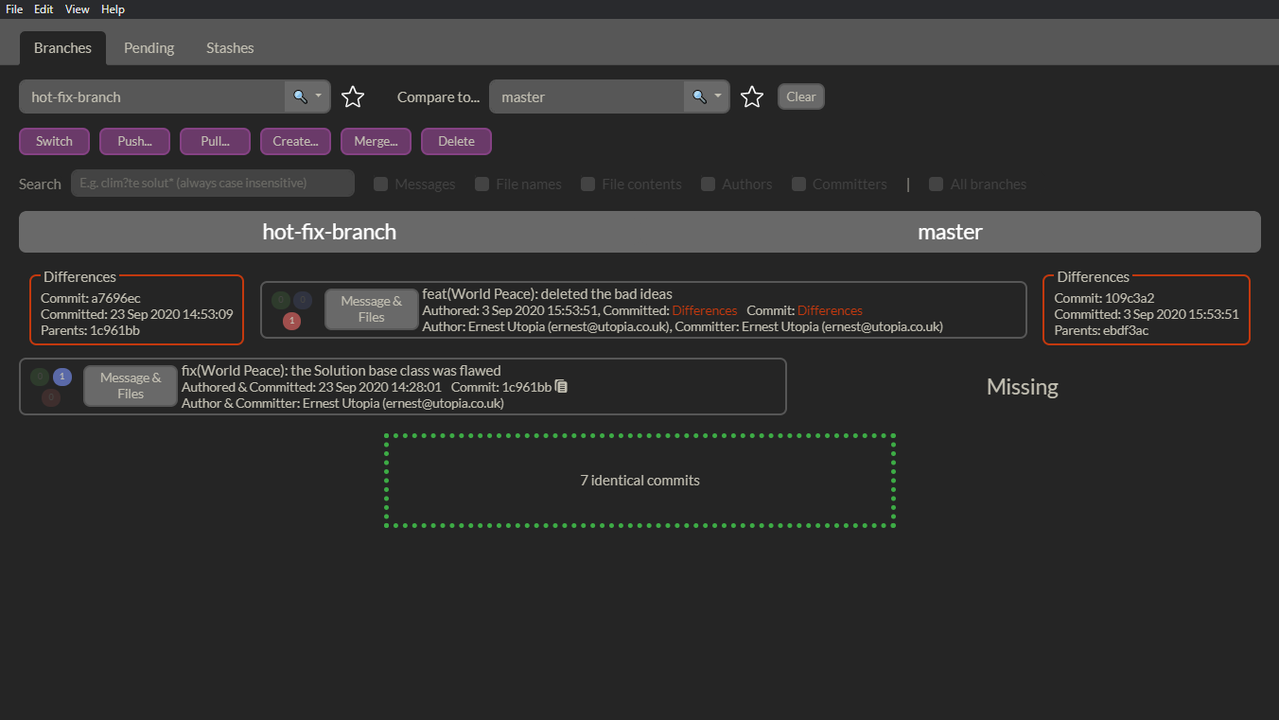The image size is (1279, 720).
Task: Click the star icon next to hot-fix-branch
Action: 353,97
